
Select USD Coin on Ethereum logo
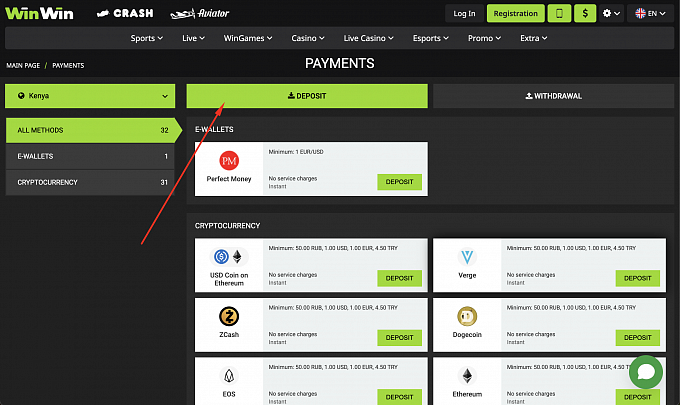[229, 257]
